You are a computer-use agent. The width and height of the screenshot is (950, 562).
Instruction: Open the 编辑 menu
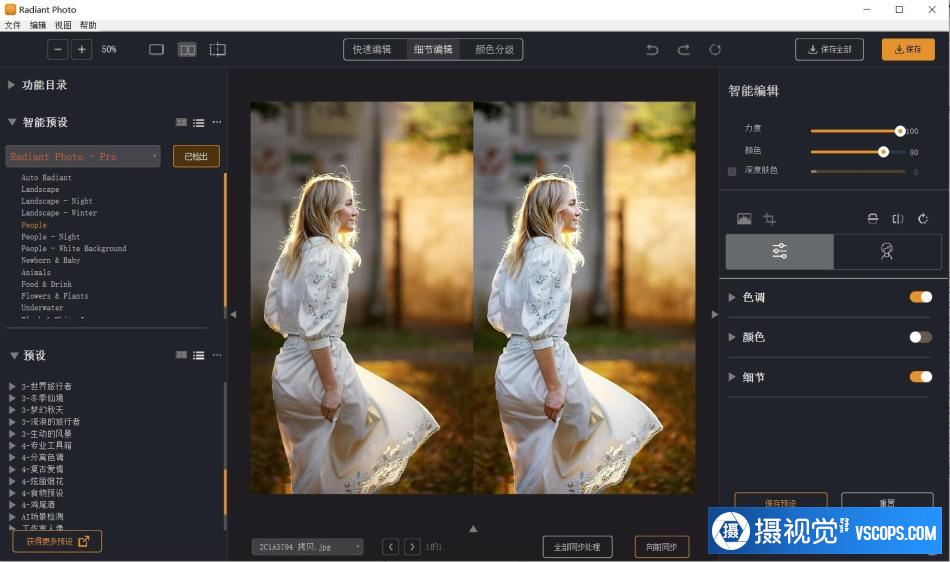[x=38, y=25]
